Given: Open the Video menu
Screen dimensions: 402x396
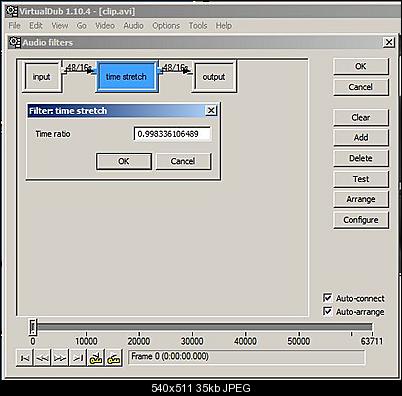Looking at the screenshot, I should pyautogui.click(x=105, y=26).
